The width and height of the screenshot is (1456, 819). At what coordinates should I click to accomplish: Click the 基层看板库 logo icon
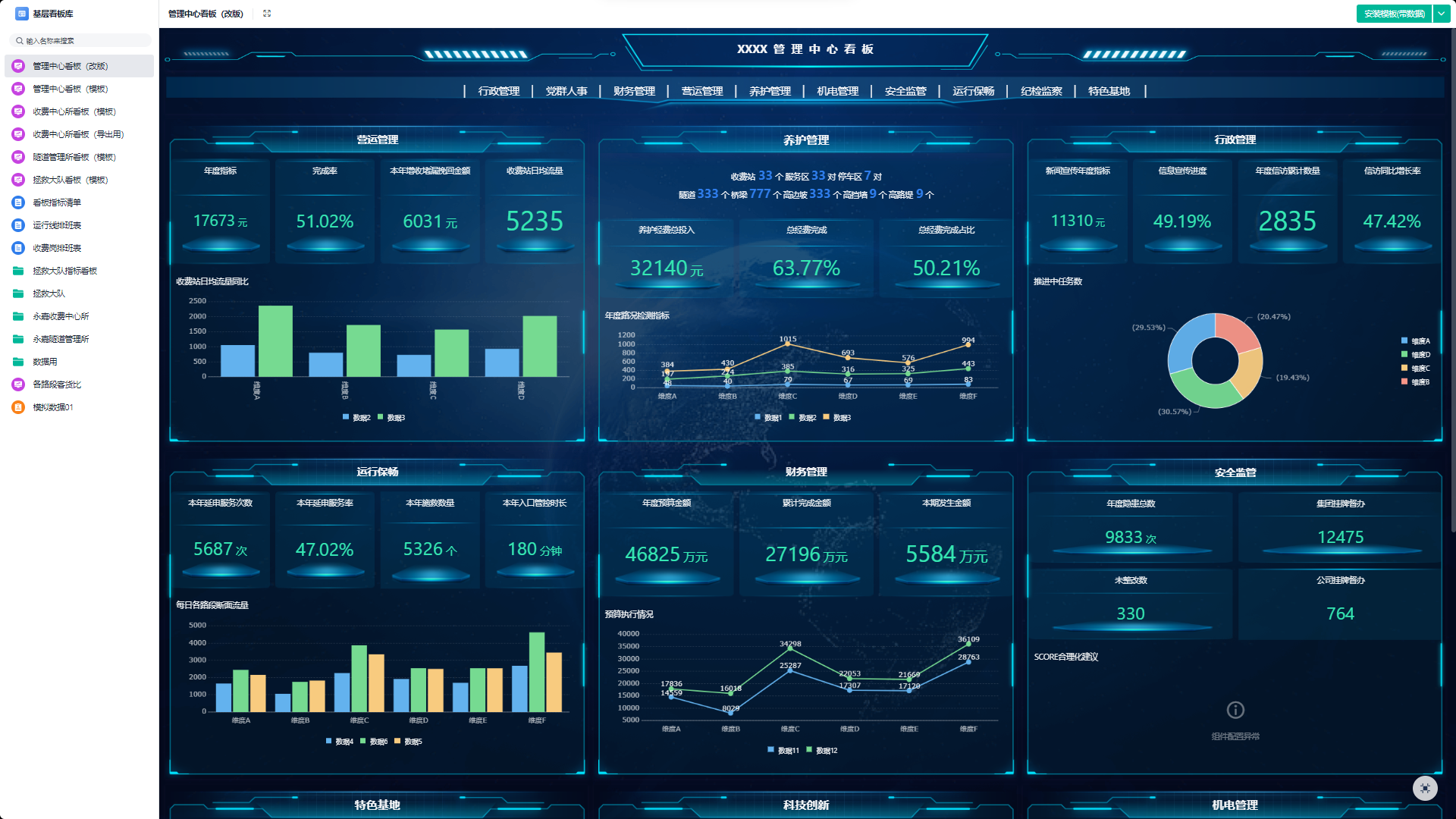pos(21,14)
